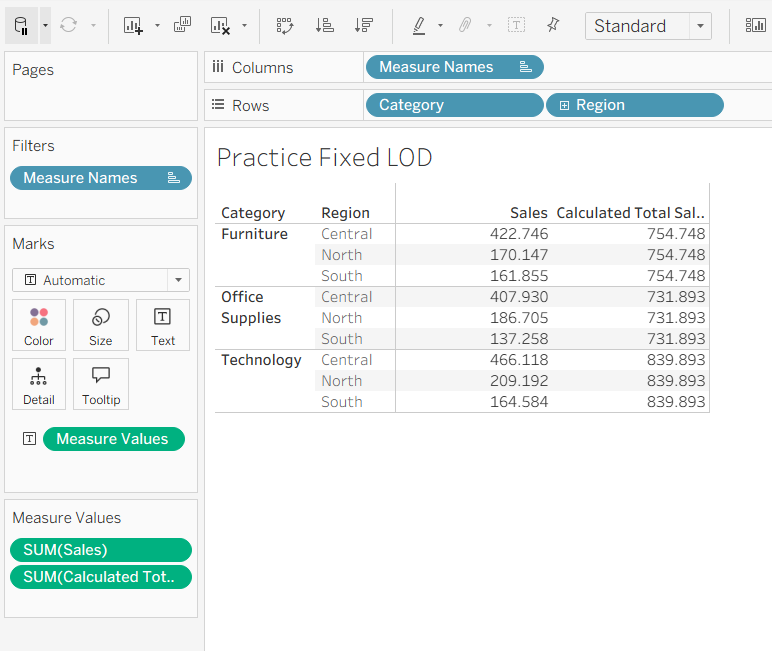The width and height of the screenshot is (772, 651).
Task: Select the Category pill on Rows shelf
Action: [454, 105]
